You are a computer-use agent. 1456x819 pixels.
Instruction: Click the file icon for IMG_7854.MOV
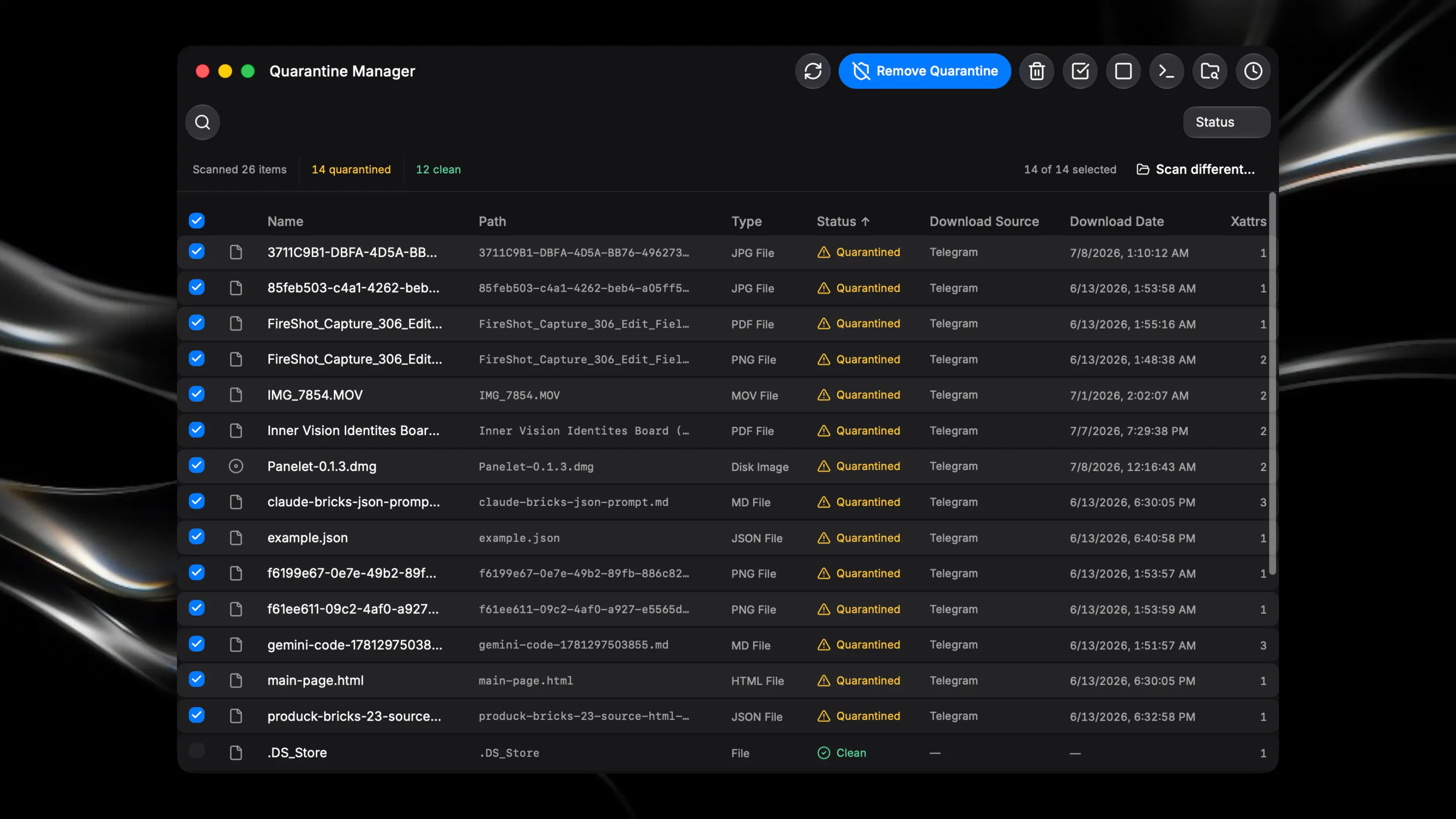[236, 395]
